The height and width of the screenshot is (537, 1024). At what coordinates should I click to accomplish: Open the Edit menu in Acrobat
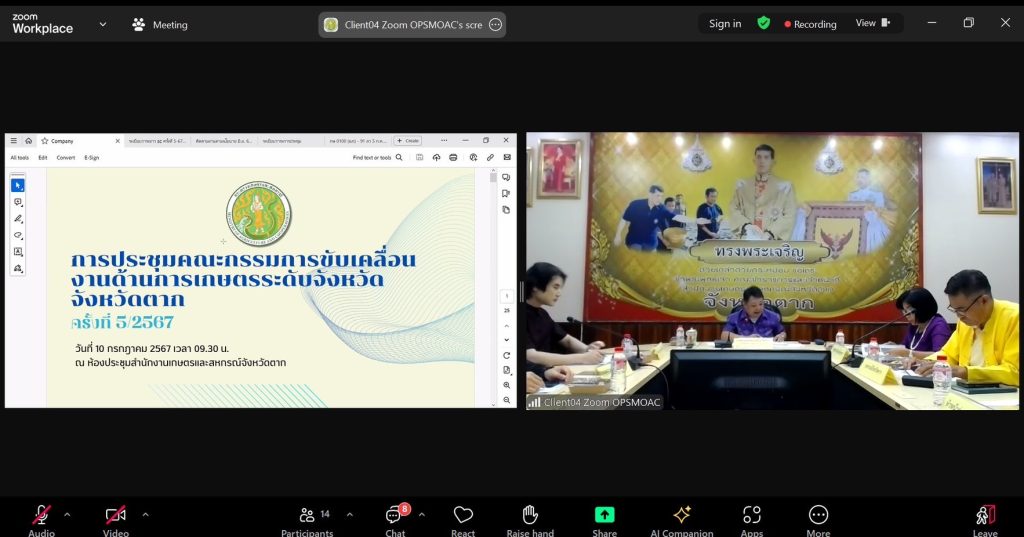pos(43,157)
